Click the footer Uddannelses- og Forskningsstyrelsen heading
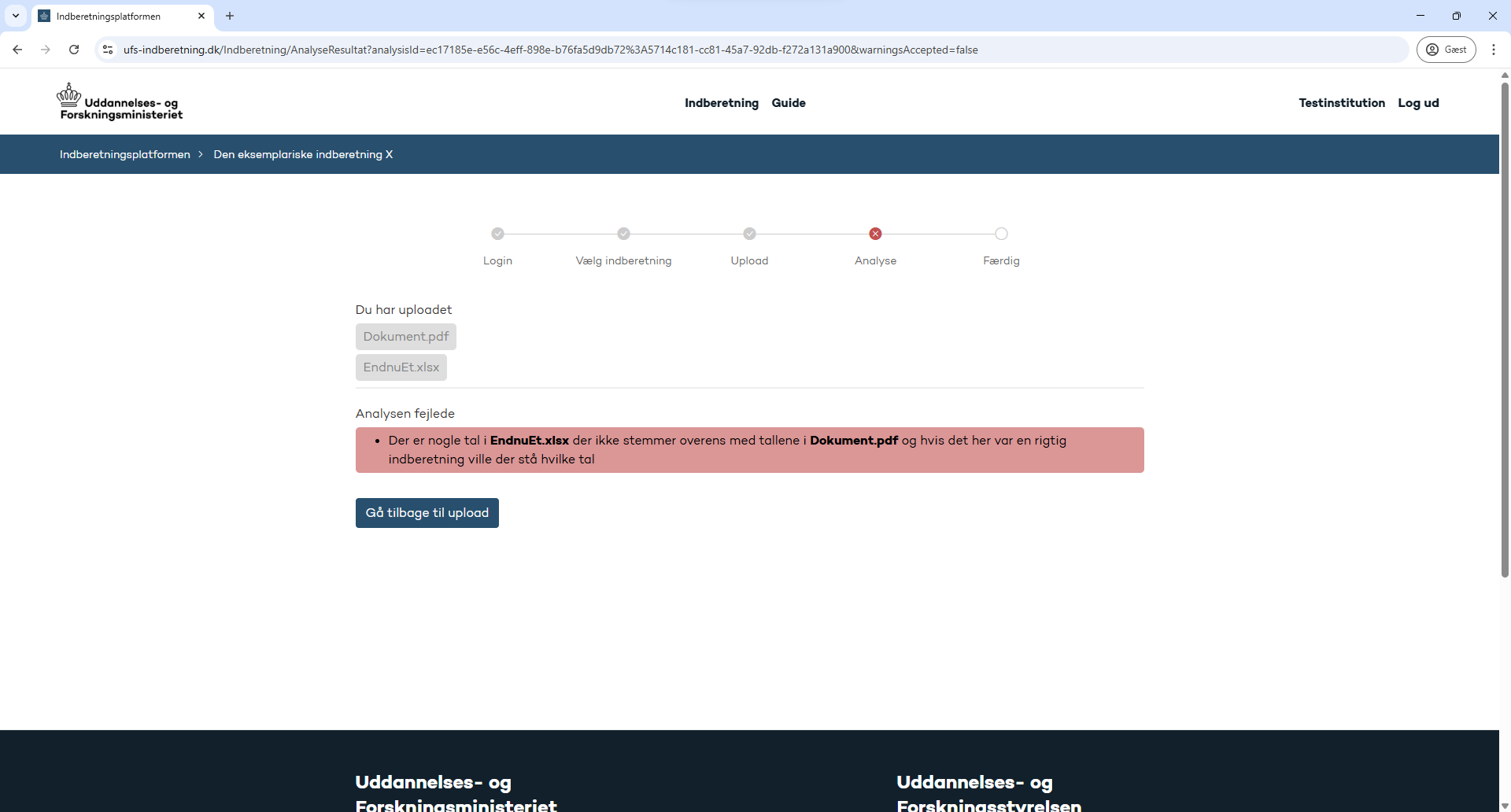The height and width of the screenshot is (812, 1511). coord(989,793)
